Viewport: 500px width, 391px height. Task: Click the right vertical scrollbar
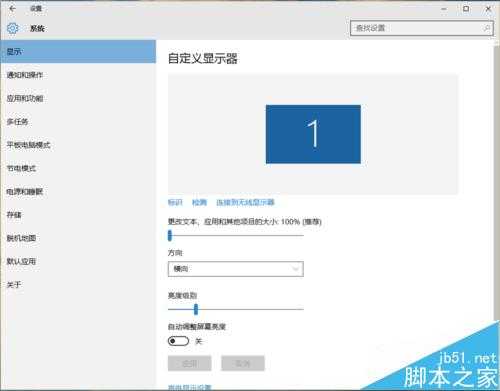(x=496, y=182)
